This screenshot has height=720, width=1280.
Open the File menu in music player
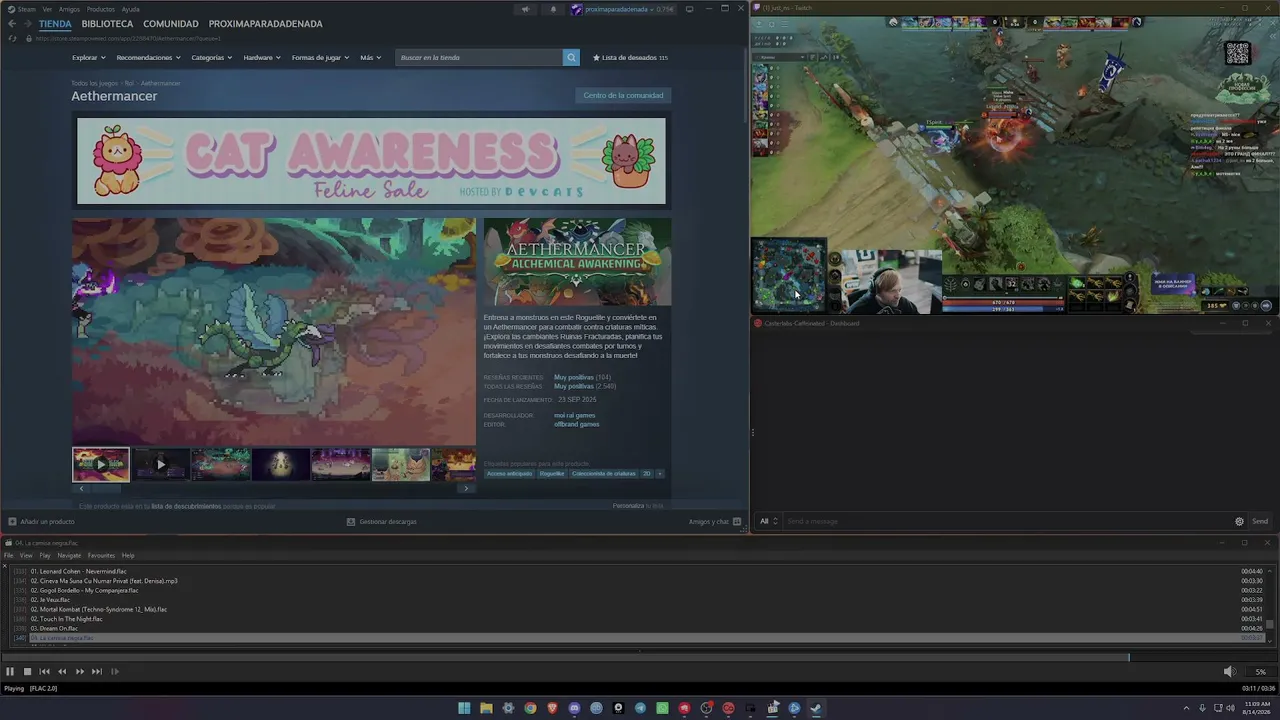tap(9, 556)
